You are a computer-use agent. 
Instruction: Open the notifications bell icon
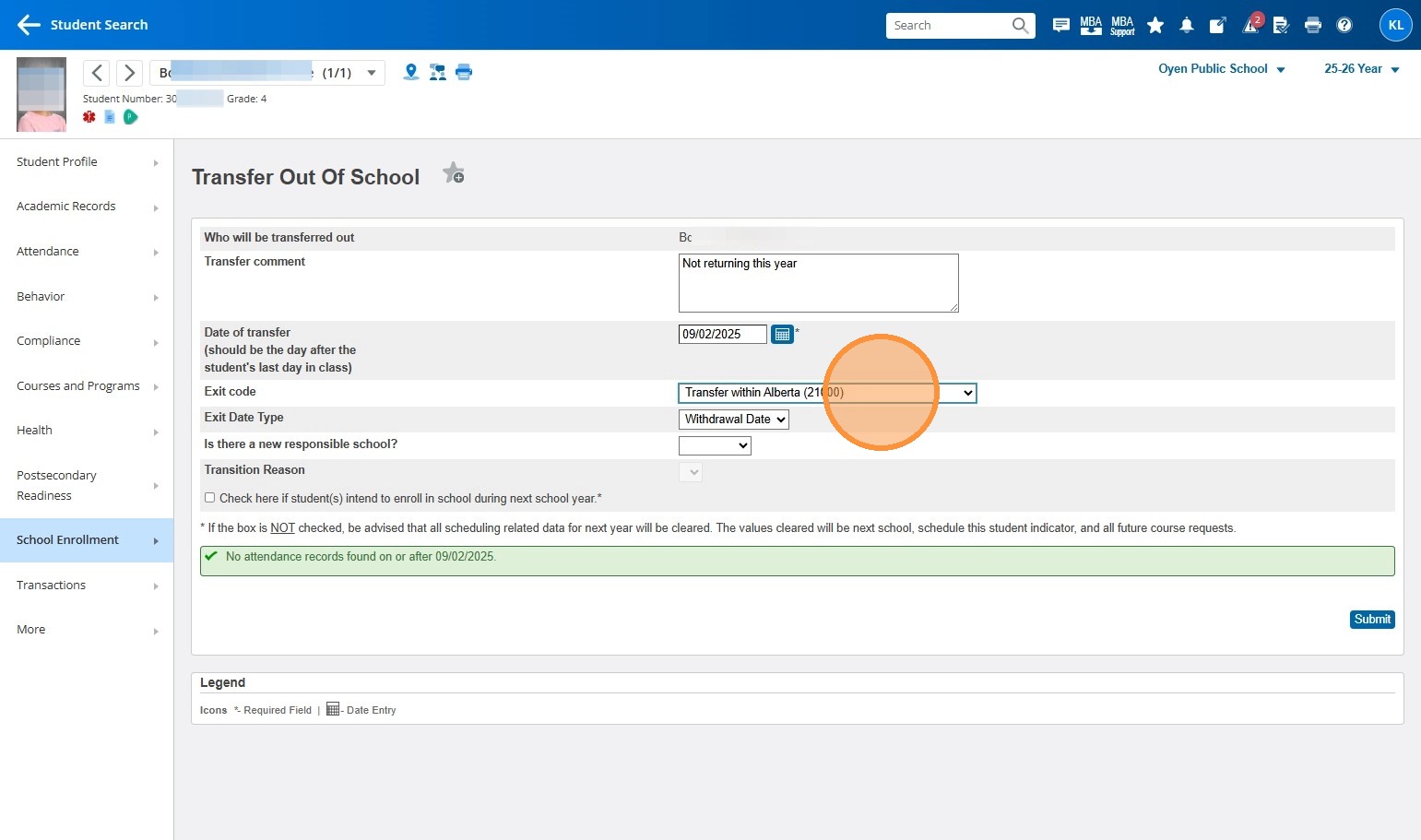click(x=1187, y=25)
